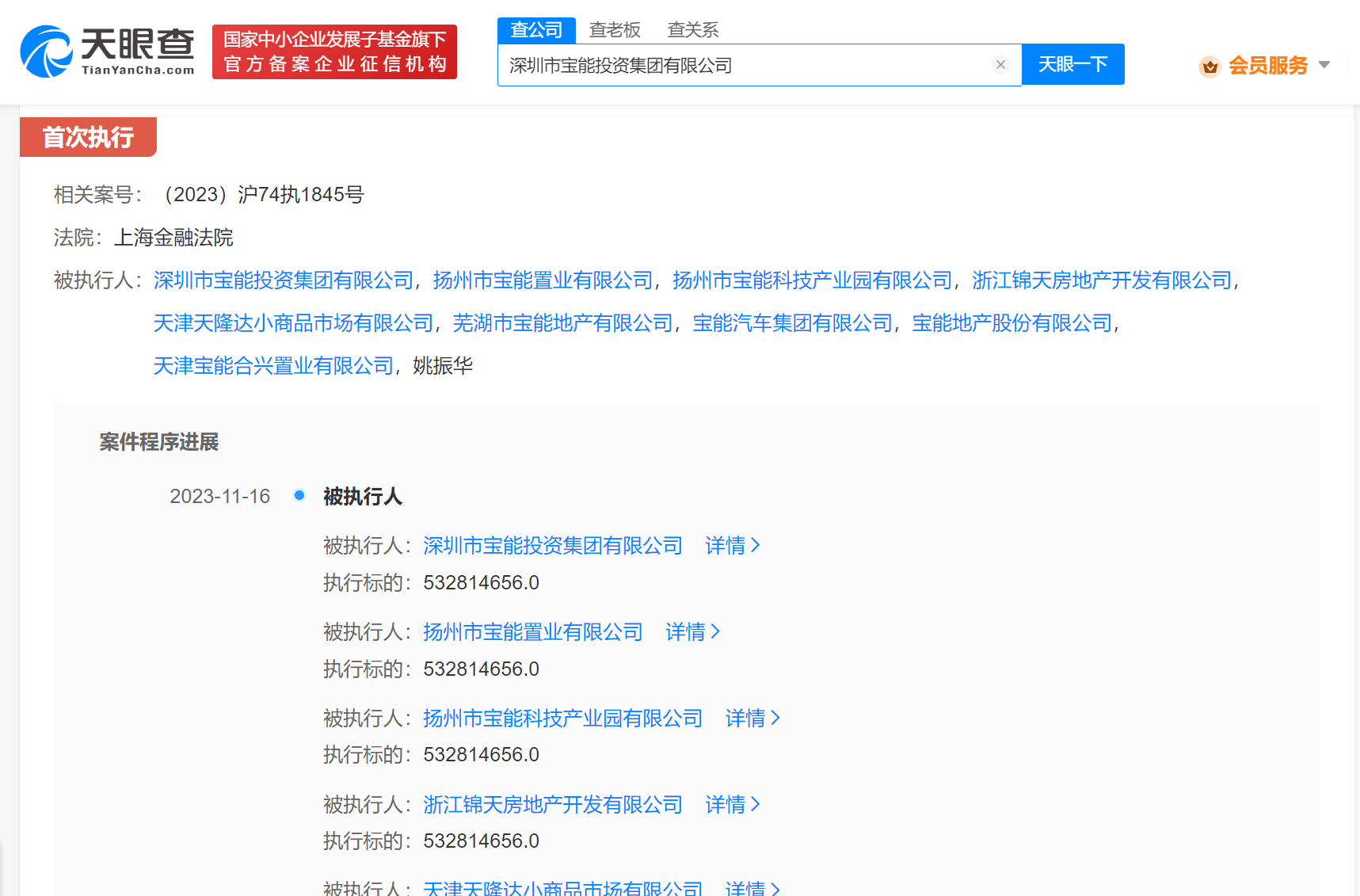Open the 天津宝能合兴置业有限公司 link
1360x896 pixels.
click(273, 366)
